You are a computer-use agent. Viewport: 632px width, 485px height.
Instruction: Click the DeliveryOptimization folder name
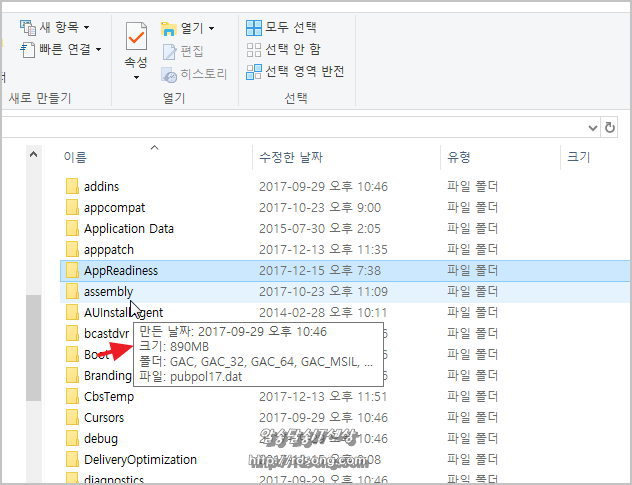[x=140, y=459]
